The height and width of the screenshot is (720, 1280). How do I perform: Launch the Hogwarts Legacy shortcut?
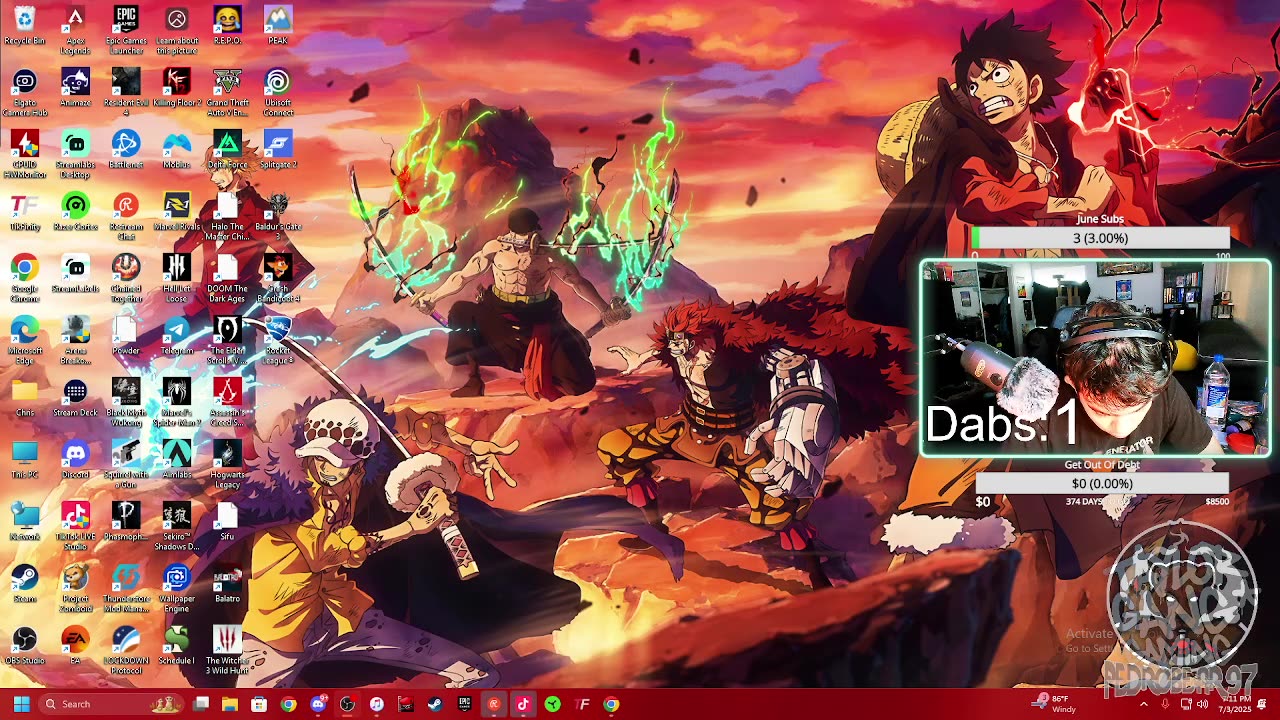tap(227, 464)
